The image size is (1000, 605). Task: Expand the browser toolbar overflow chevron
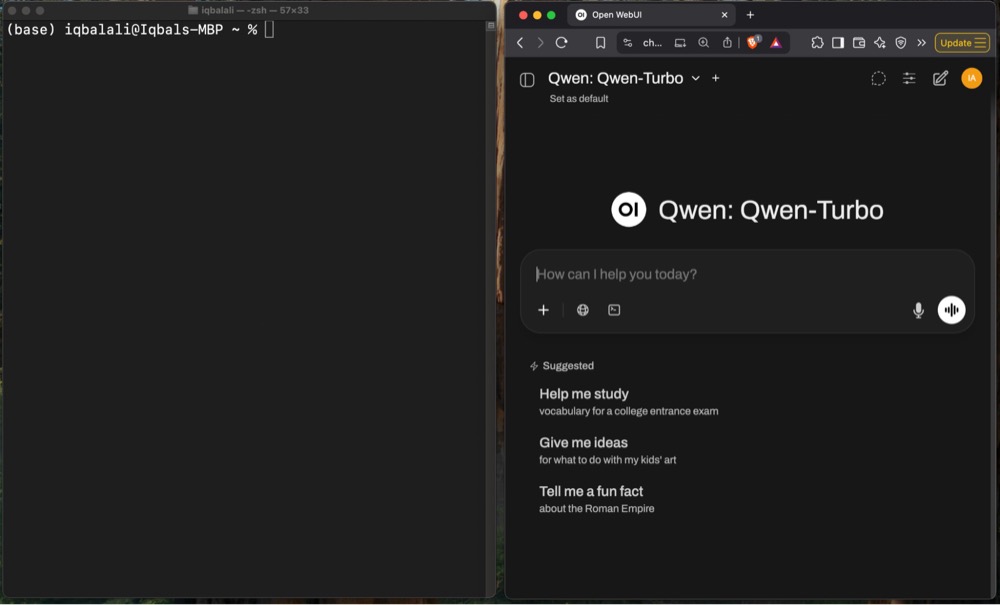pos(921,43)
